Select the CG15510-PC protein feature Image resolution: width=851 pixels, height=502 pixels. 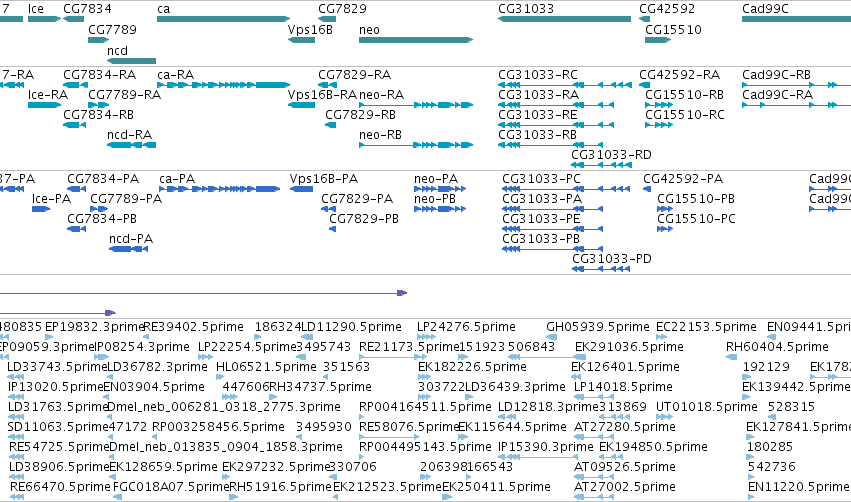point(665,229)
